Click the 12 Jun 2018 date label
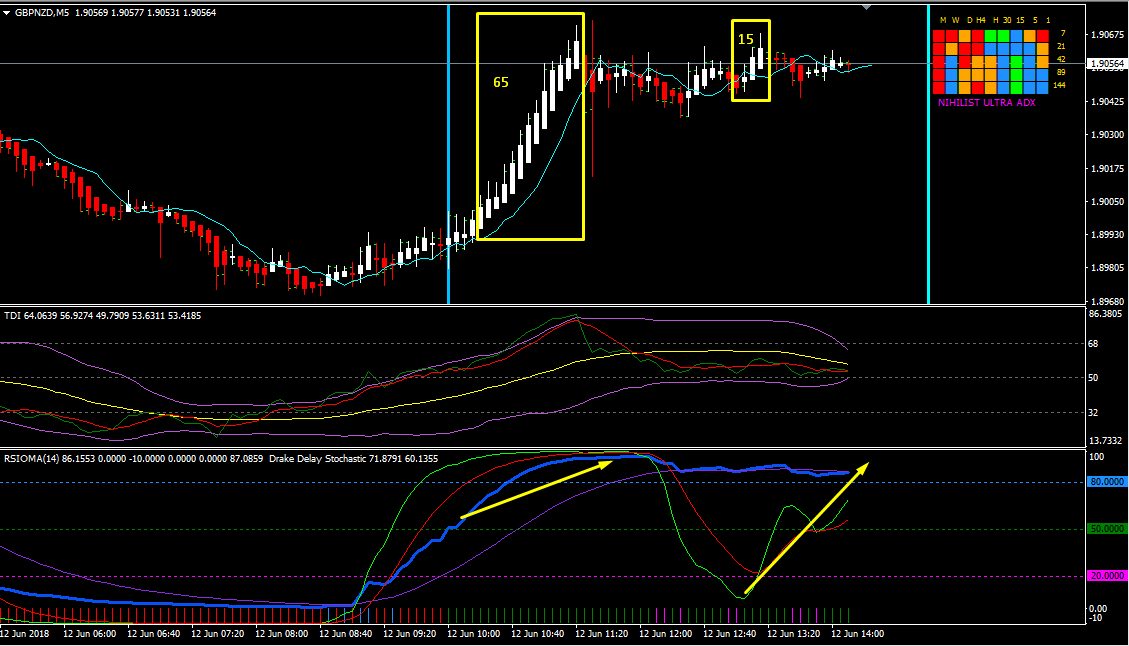This screenshot has height=646, width=1129. (24, 634)
